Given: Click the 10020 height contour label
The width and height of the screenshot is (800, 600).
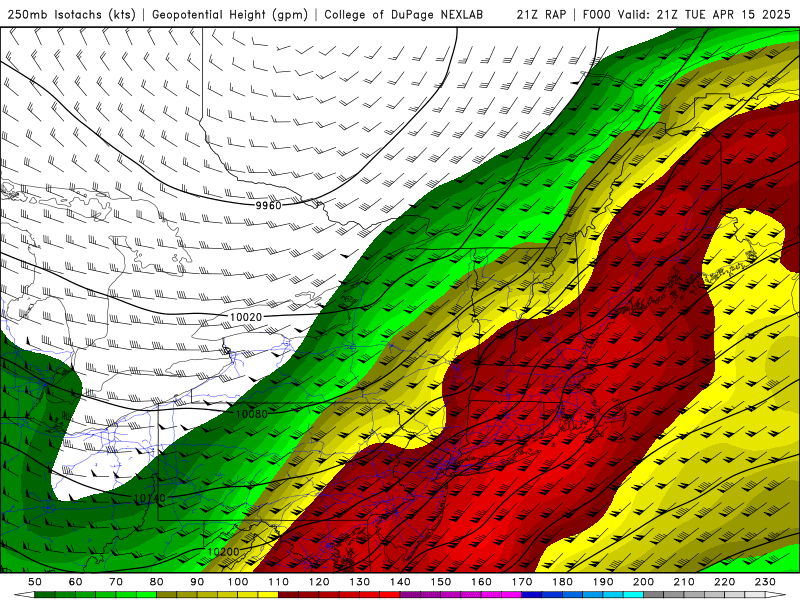Looking at the screenshot, I should 245,317.
